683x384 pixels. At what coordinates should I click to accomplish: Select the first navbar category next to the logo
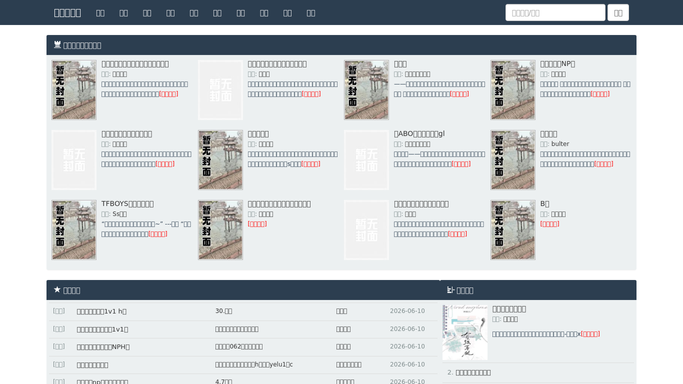click(100, 13)
